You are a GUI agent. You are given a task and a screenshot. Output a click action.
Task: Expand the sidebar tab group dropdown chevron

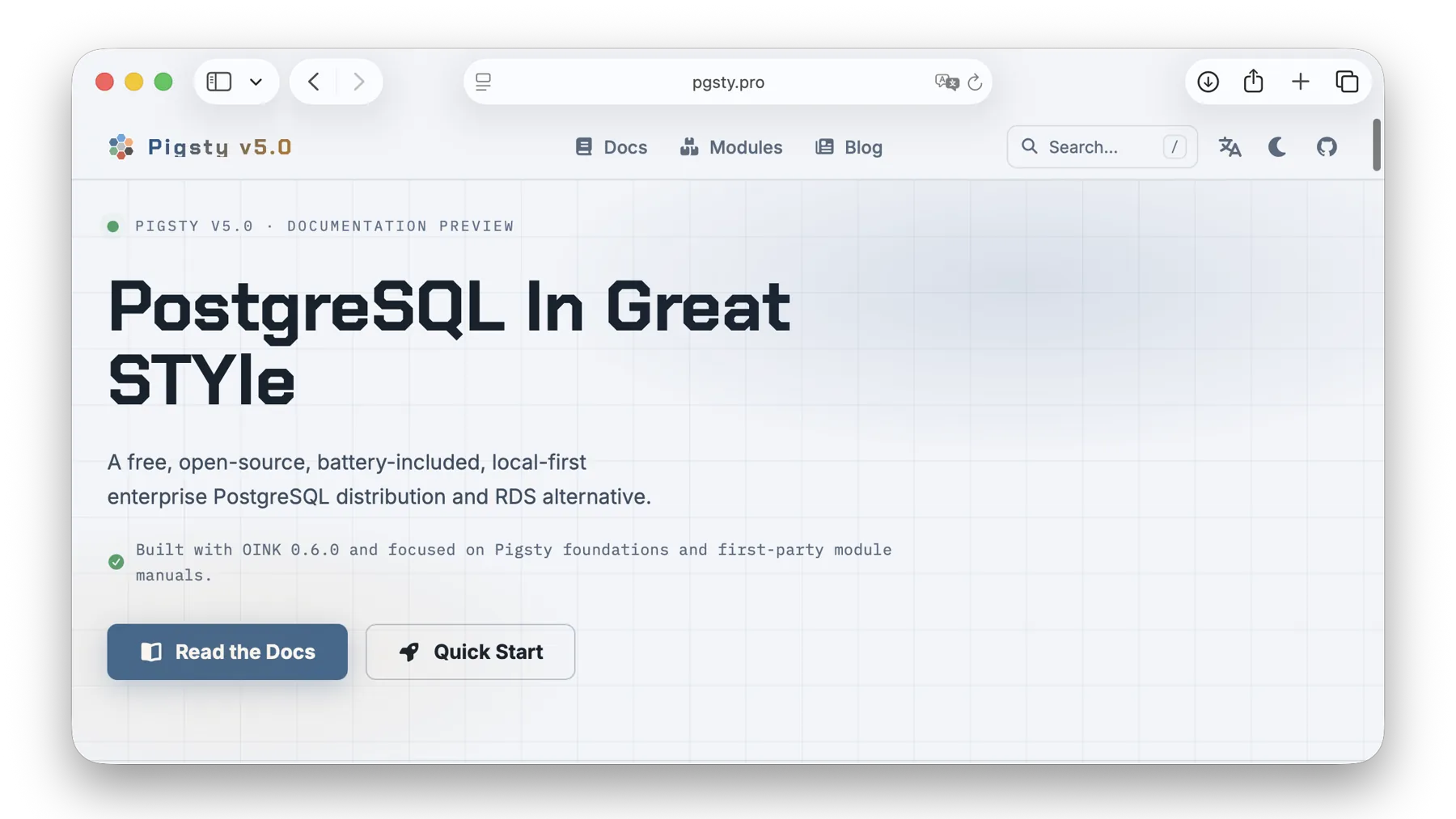point(256,82)
